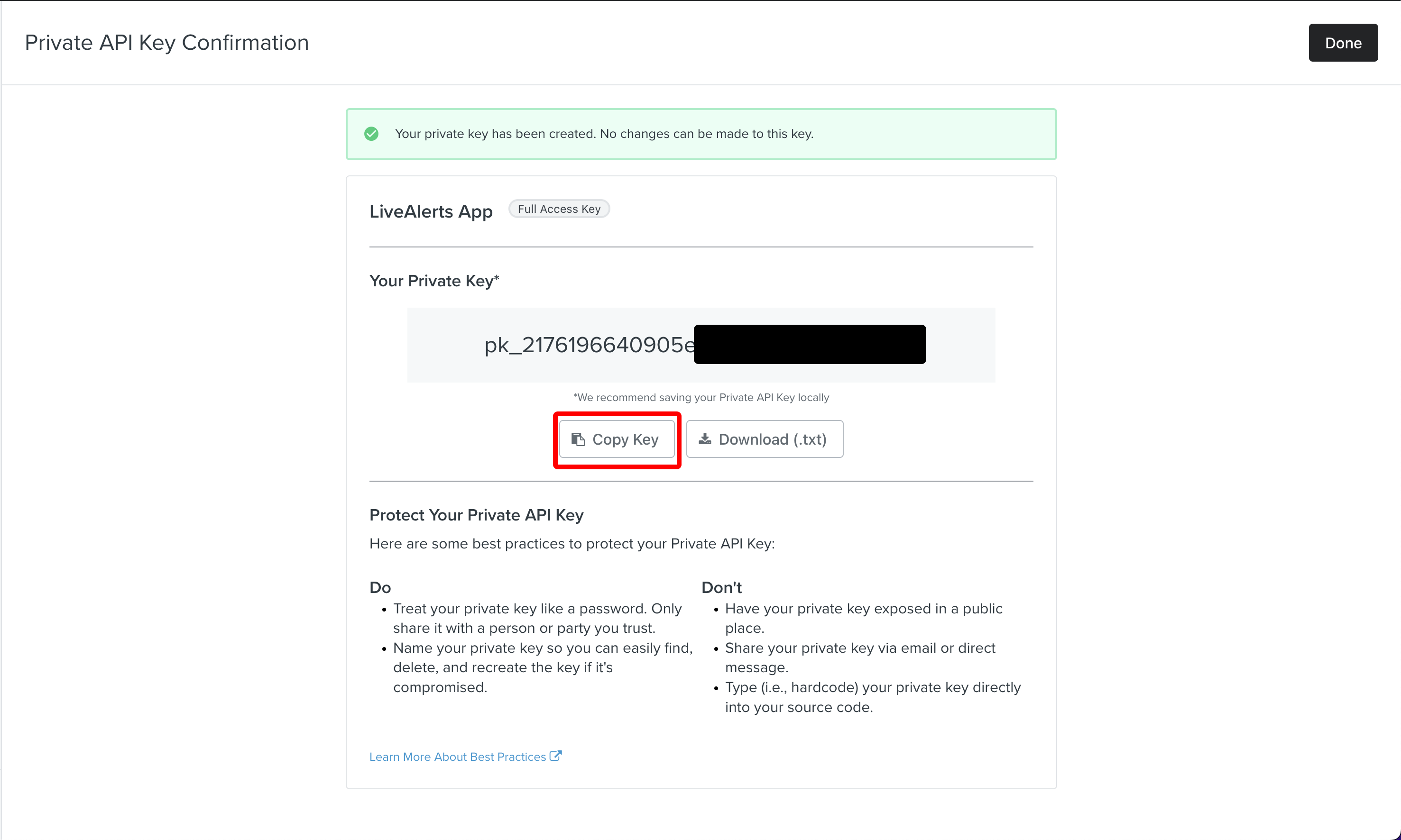This screenshot has width=1401, height=840.
Task: Select the private key text starting pk_
Action: (589, 345)
